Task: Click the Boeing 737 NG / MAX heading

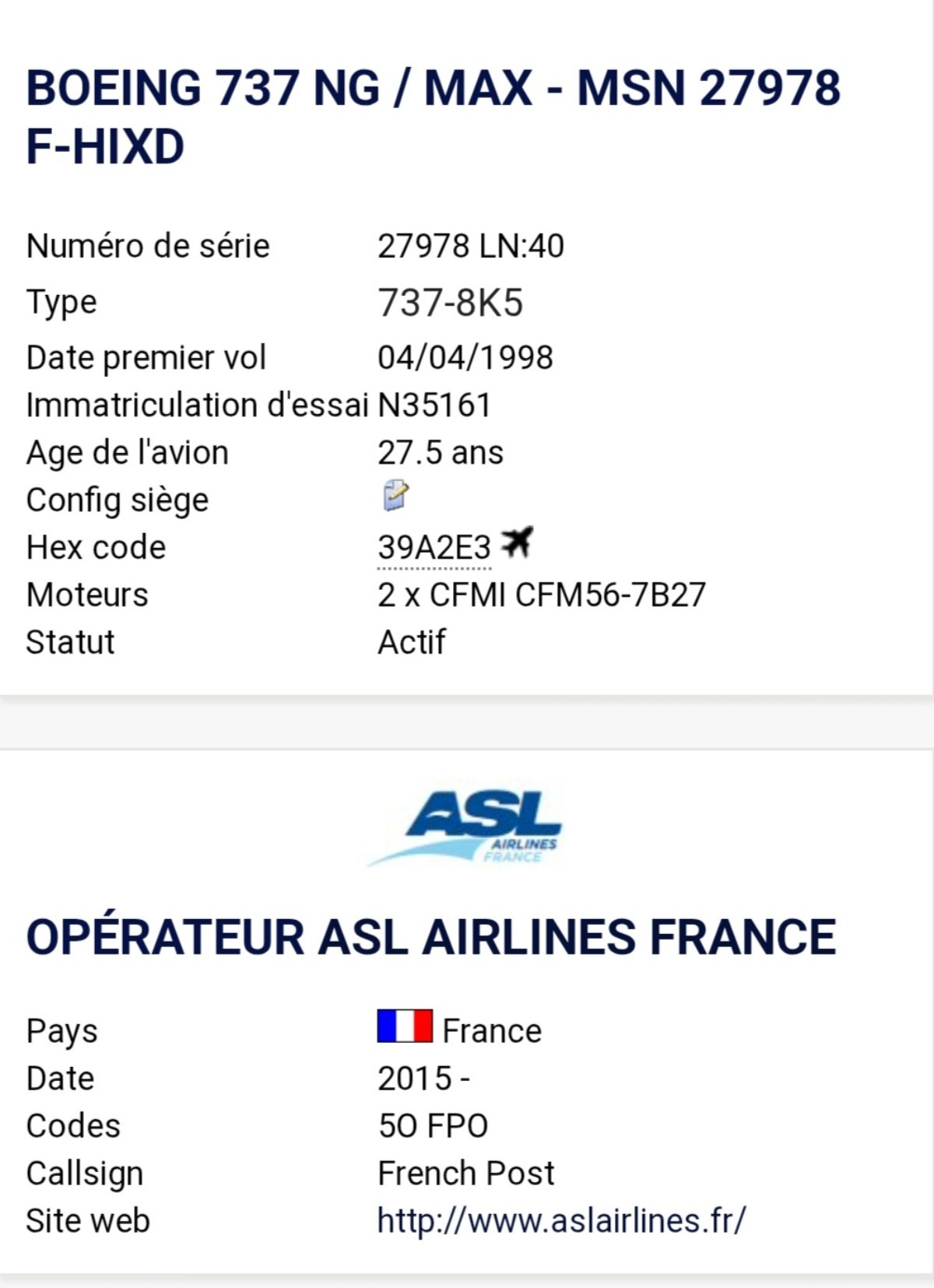Action: (x=433, y=117)
